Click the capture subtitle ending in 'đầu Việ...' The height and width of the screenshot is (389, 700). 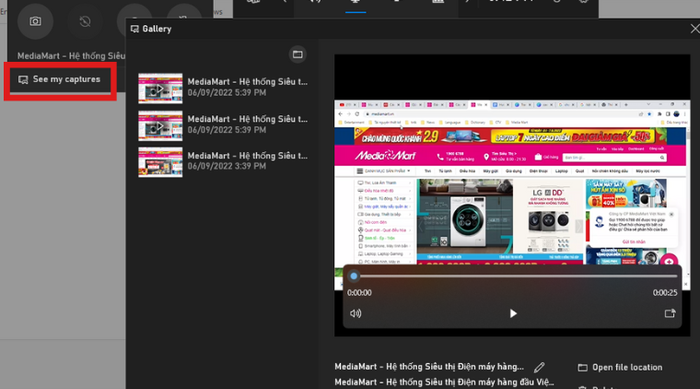[444, 382]
